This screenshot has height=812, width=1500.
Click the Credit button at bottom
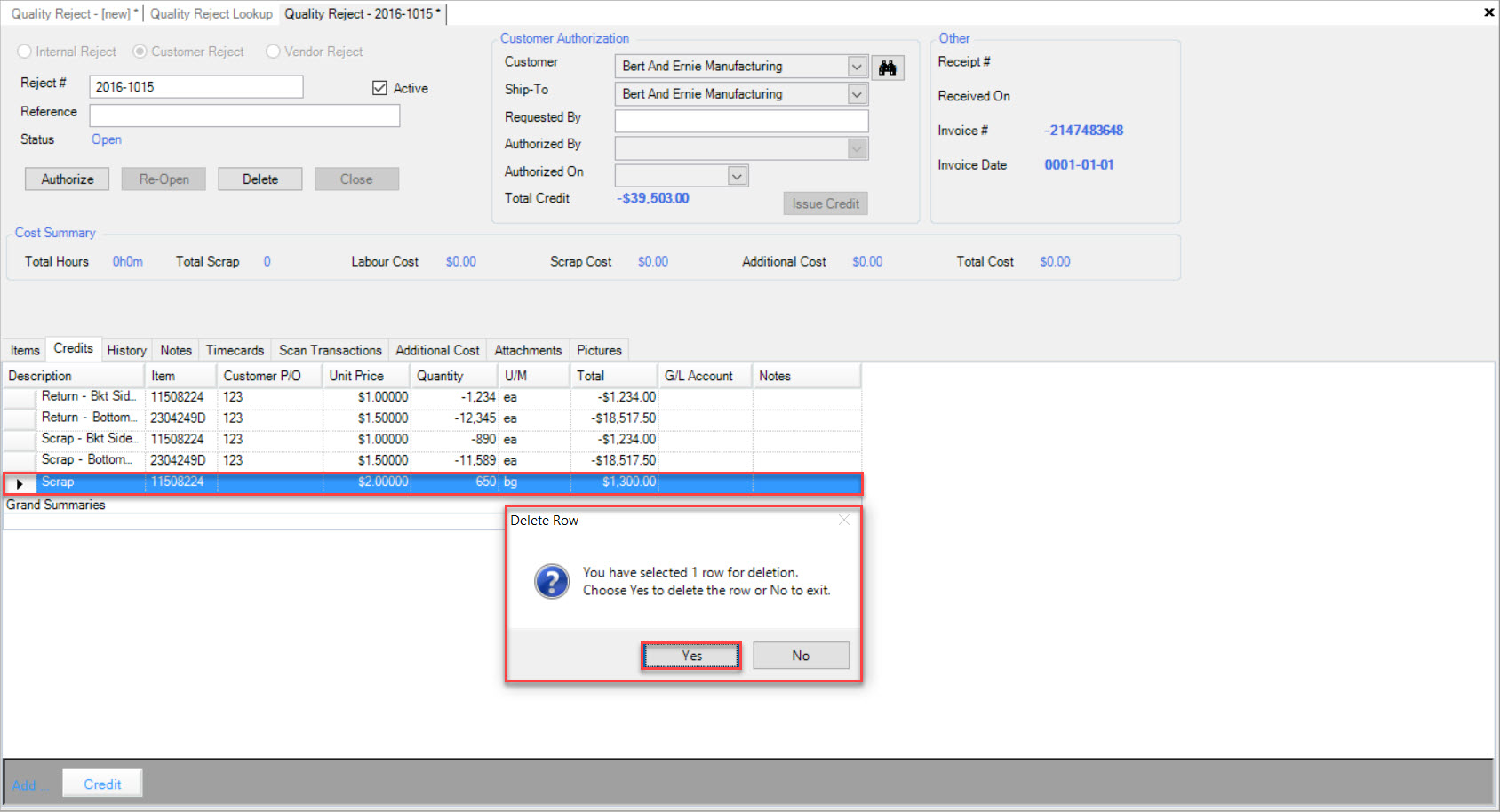(102, 784)
